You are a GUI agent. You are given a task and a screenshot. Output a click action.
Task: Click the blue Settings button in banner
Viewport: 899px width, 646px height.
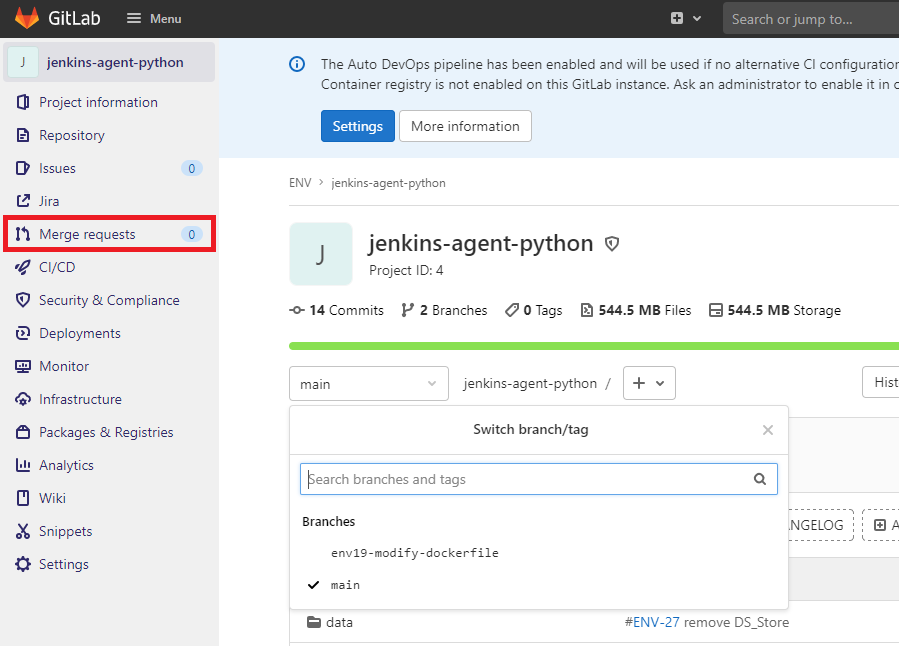(x=358, y=126)
